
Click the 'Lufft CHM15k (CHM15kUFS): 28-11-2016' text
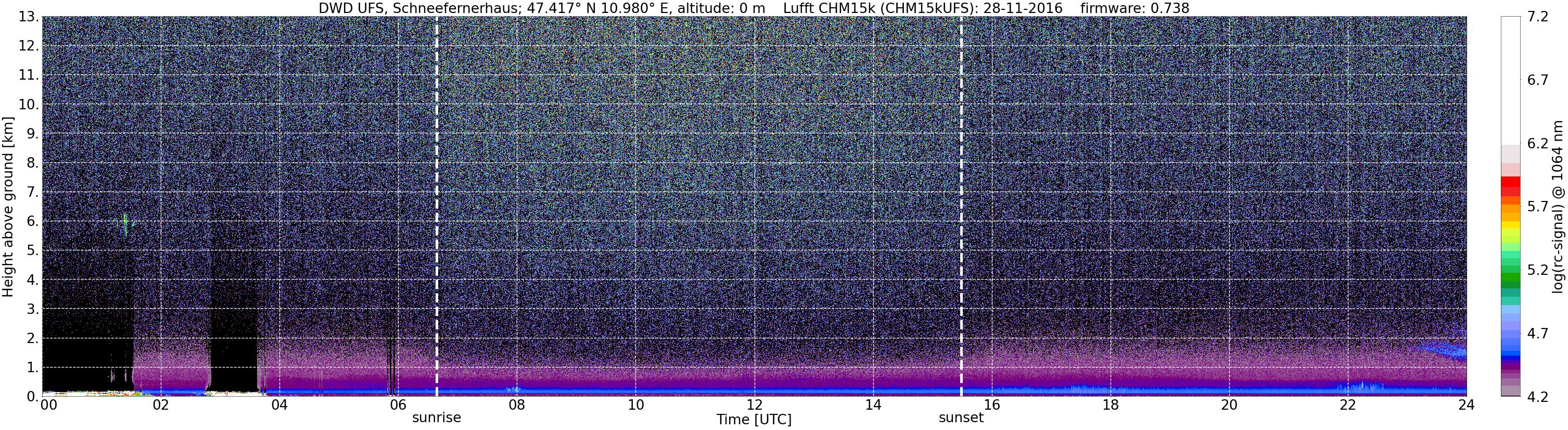click(923, 8)
